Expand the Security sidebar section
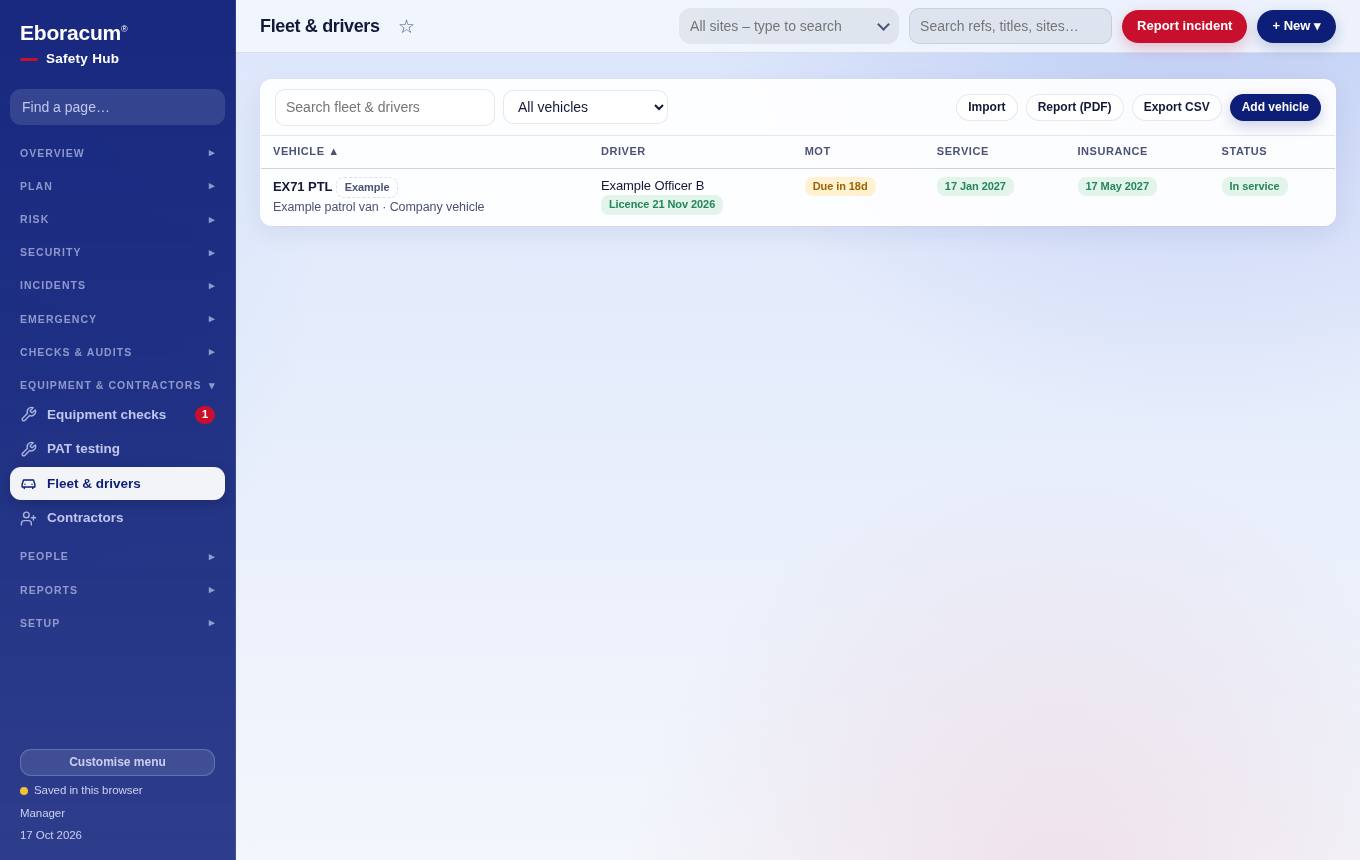Image resolution: width=1360 pixels, height=860 pixels. point(117,252)
